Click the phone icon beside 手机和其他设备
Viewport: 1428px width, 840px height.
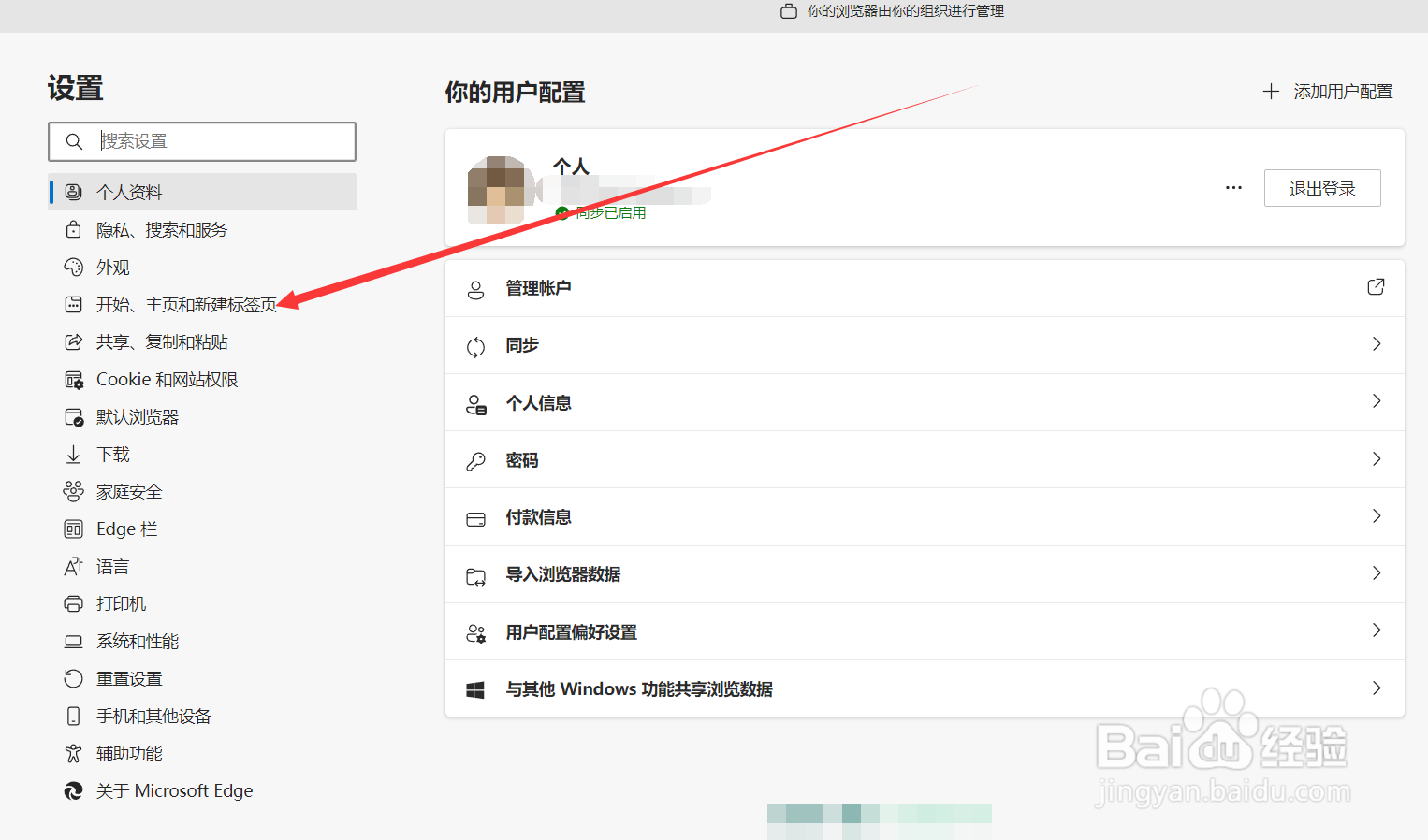coord(73,716)
